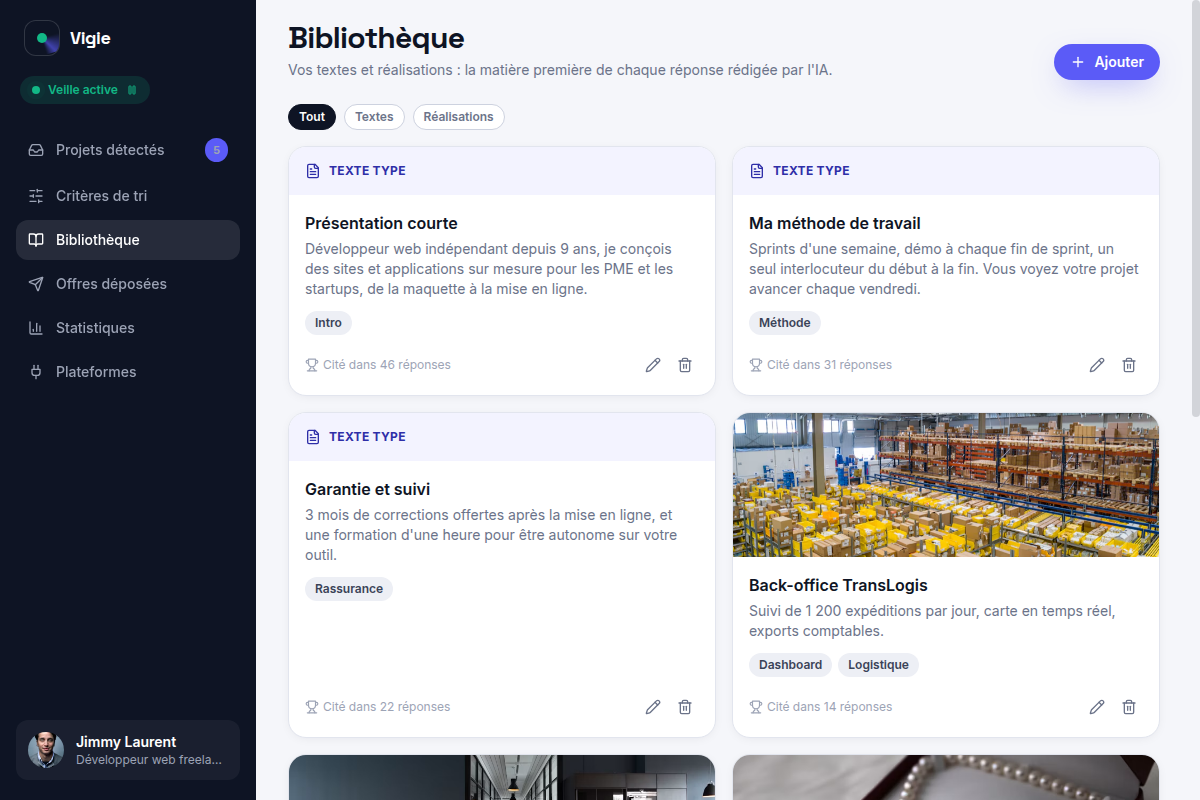Screen dimensions: 1200x800
Task: Open Projets détectés in sidebar
Action: 128,150
